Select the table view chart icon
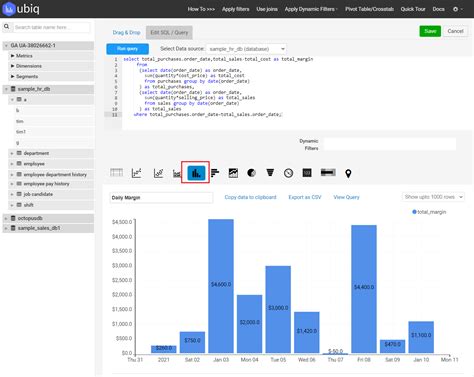The width and height of the screenshot is (474, 377). point(117,173)
